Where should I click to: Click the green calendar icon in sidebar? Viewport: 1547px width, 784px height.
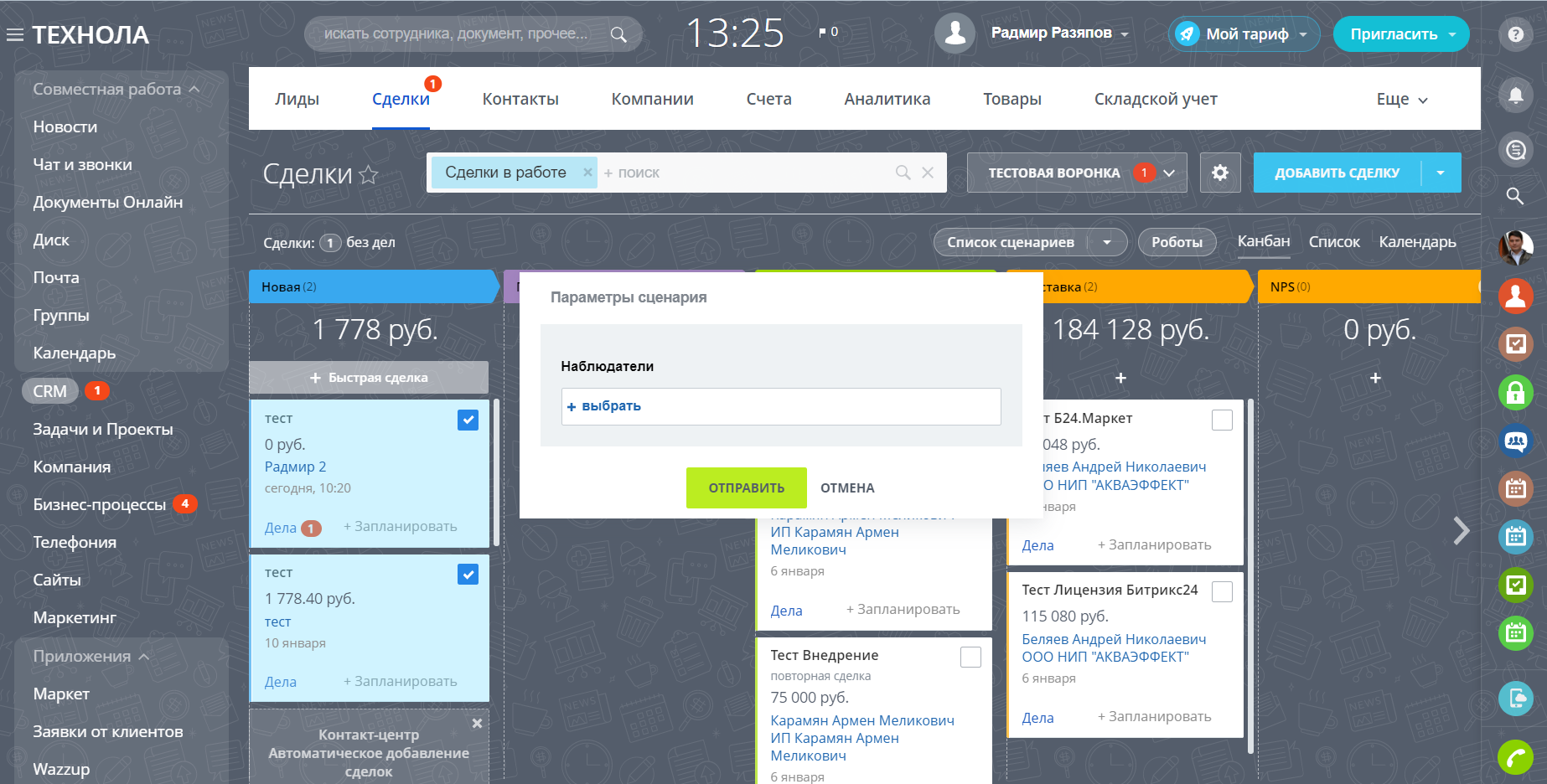click(x=1516, y=633)
